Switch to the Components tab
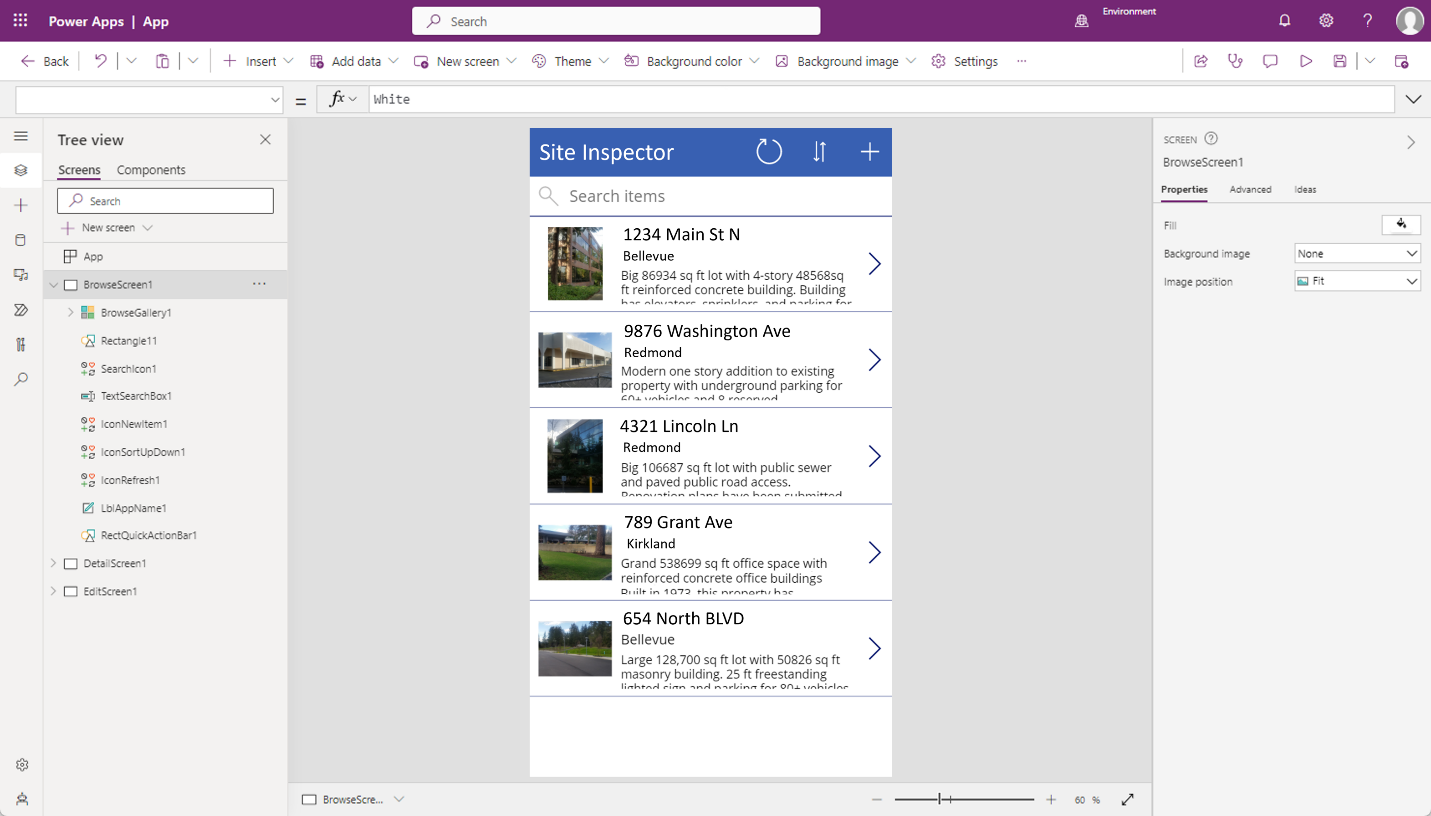The image size is (1431, 816). tap(151, 170)
